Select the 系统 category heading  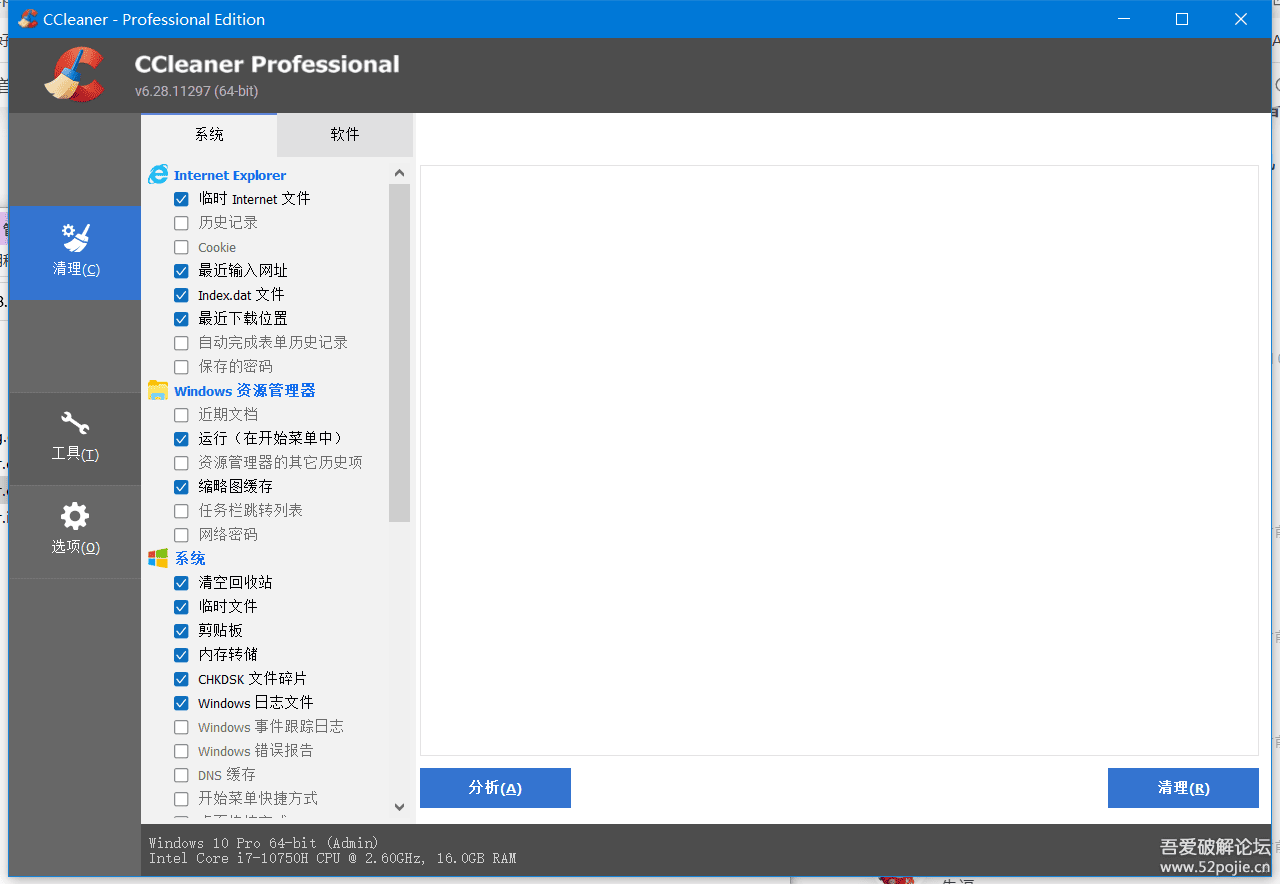(x=190, y=558)
